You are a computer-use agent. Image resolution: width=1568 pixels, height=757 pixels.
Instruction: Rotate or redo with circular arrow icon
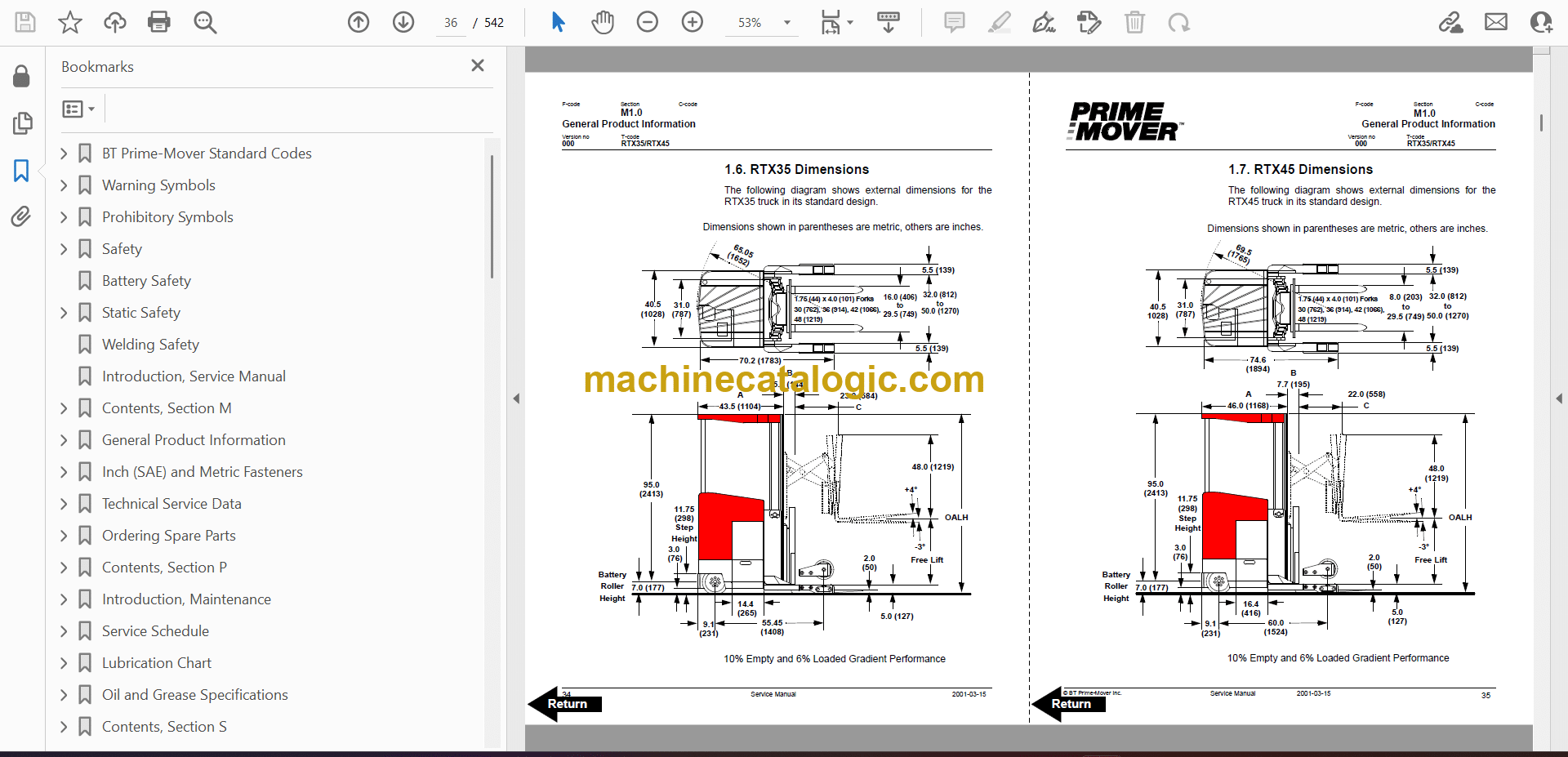(x=1178, y=22)
